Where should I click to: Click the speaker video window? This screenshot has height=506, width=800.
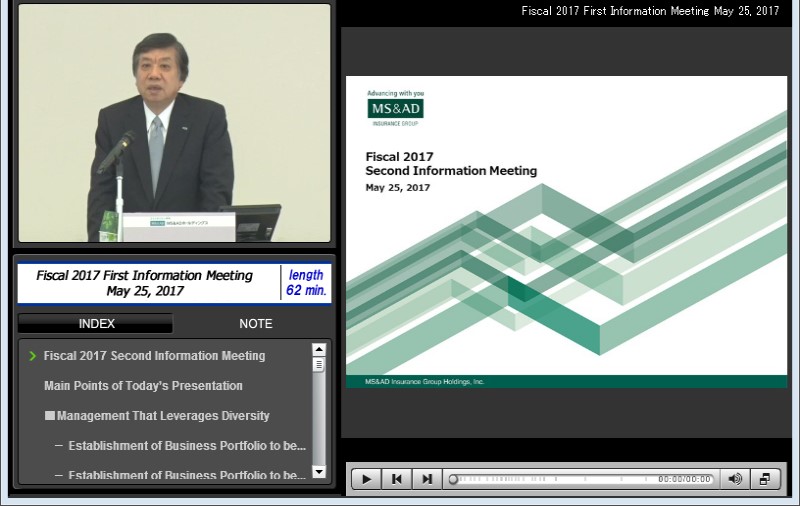[174, 123]
